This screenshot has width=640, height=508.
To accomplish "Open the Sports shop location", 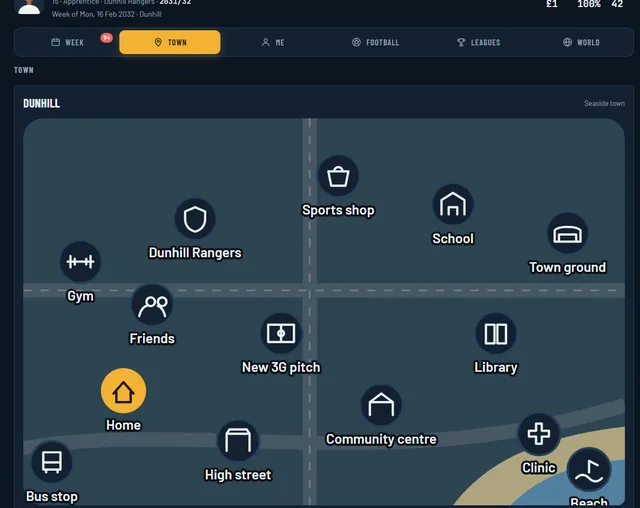I will (338, 176).
